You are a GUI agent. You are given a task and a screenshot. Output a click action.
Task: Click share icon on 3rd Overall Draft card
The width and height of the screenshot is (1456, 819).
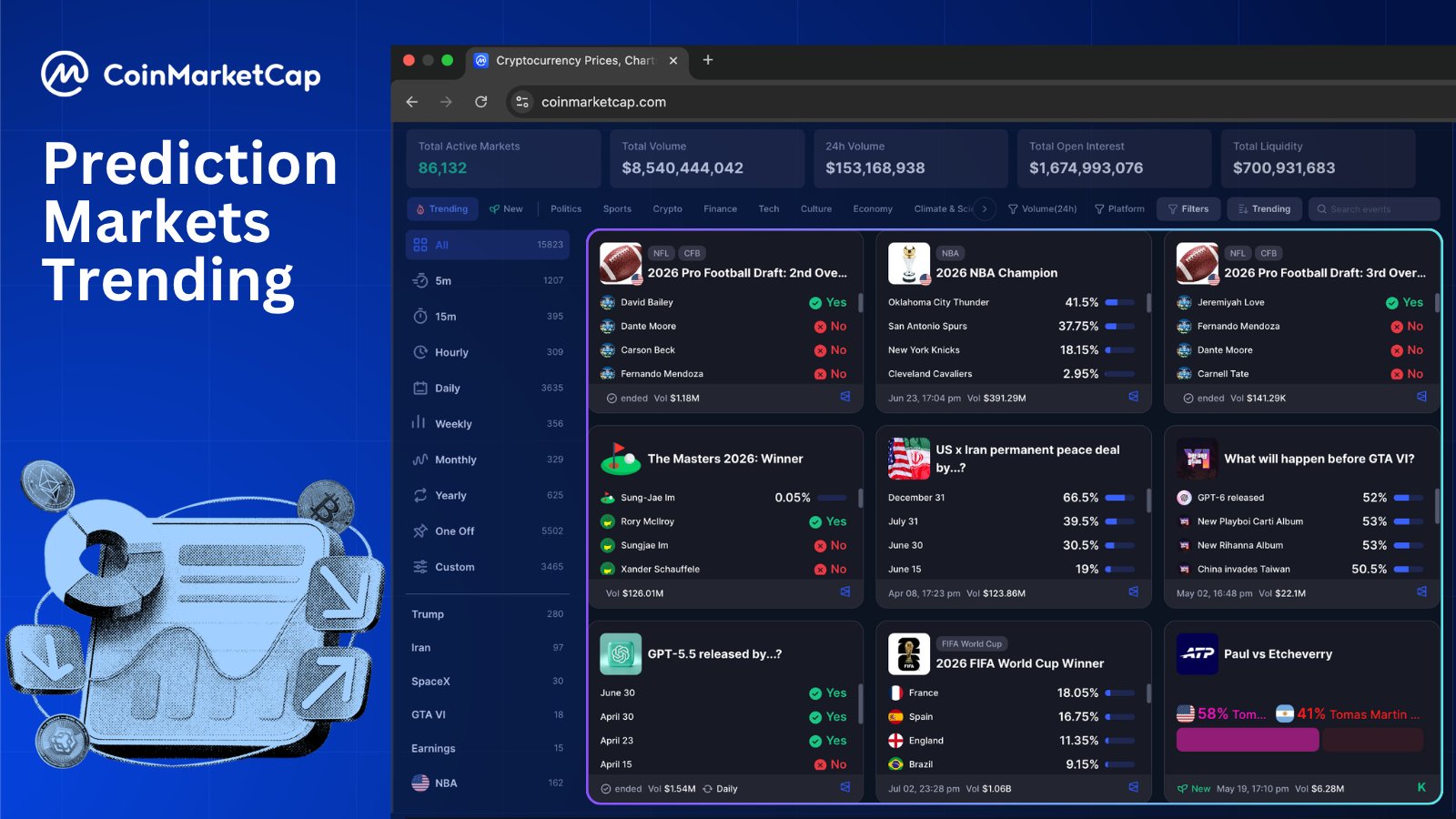[1421, 397]
